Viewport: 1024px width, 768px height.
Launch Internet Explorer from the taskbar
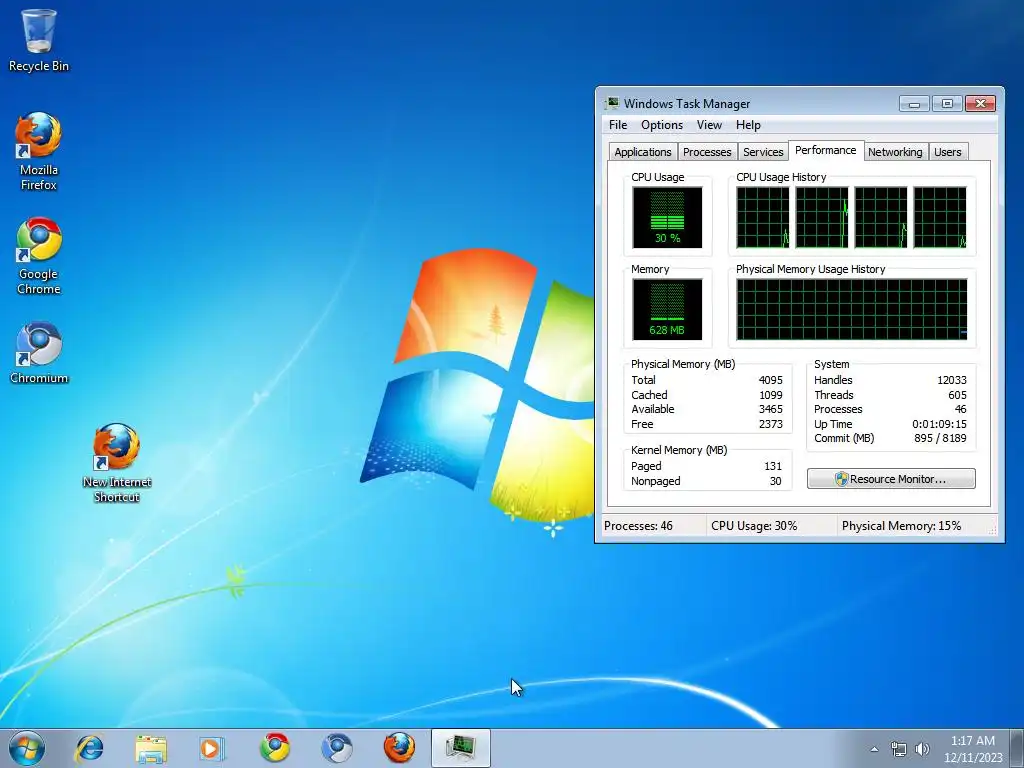(x=89, y=748)
